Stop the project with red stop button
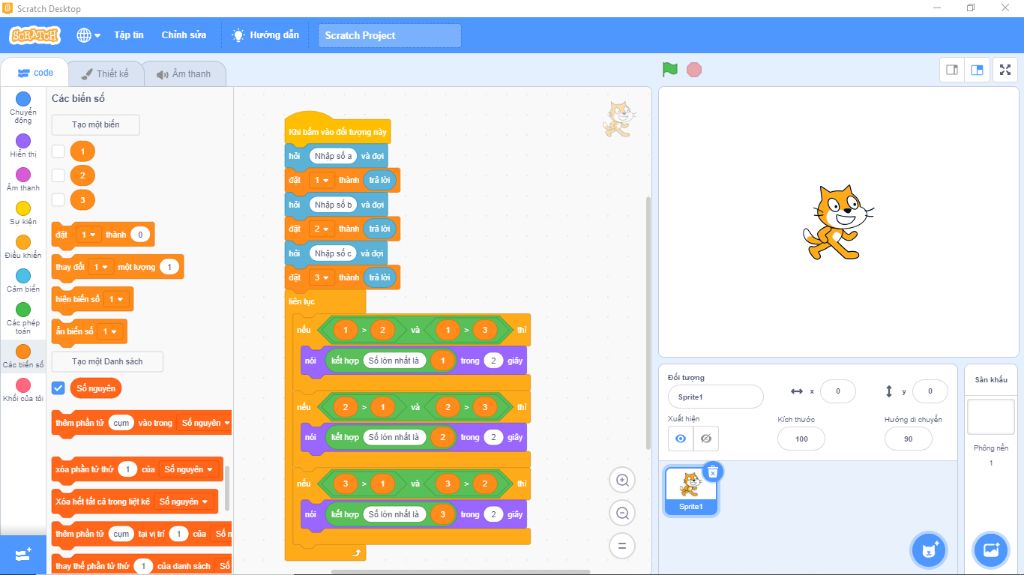Screen dimensions: 1024x575 [x=694, y=69]
